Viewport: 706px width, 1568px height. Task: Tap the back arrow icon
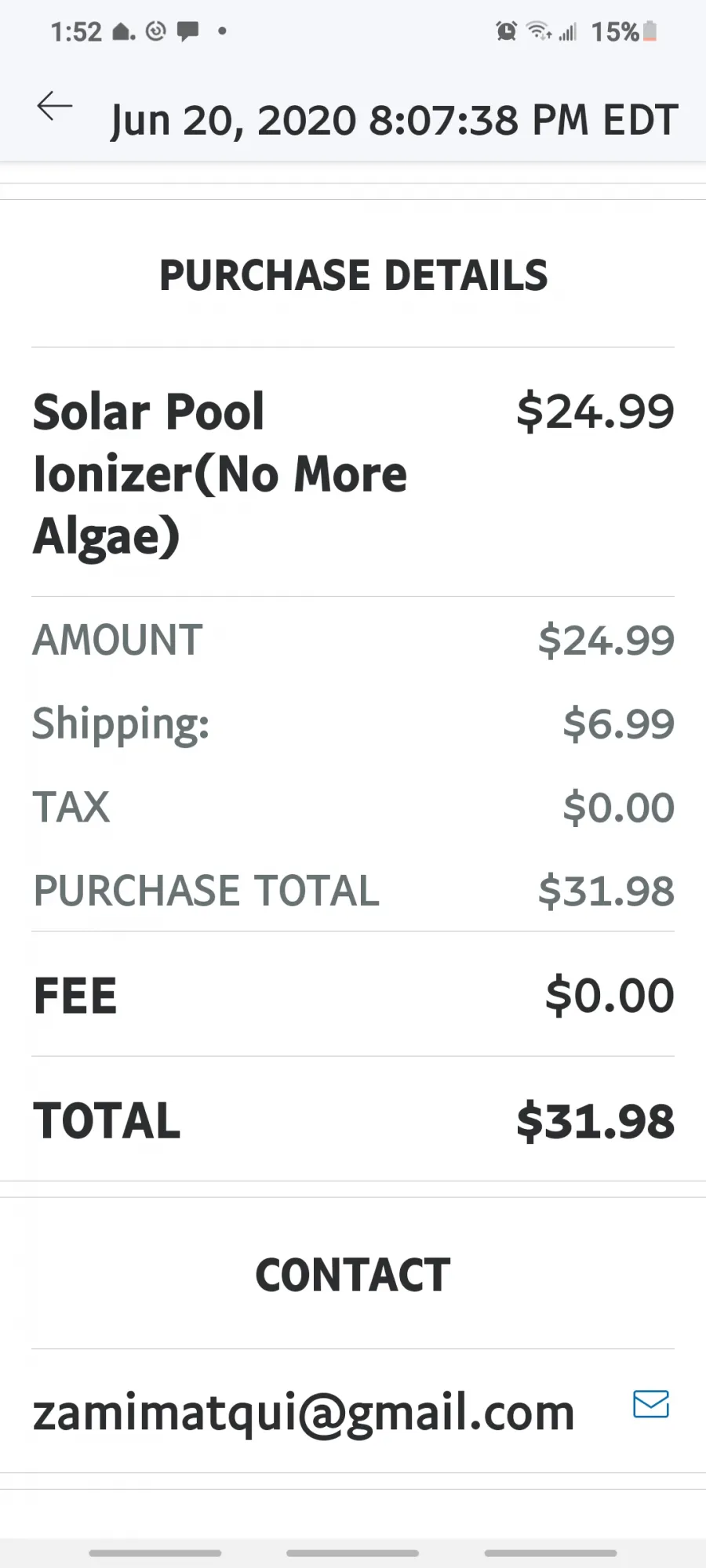(x=54, y=106)
